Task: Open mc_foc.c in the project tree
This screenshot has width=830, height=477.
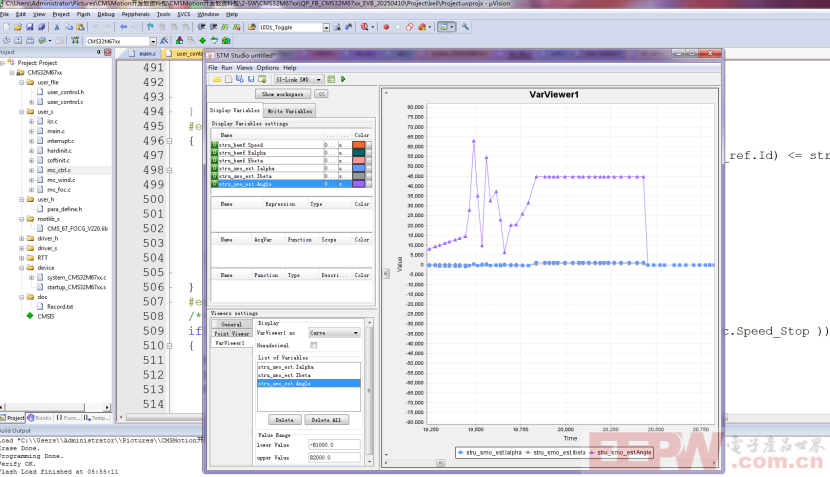Action: click(x=59, y=190)
